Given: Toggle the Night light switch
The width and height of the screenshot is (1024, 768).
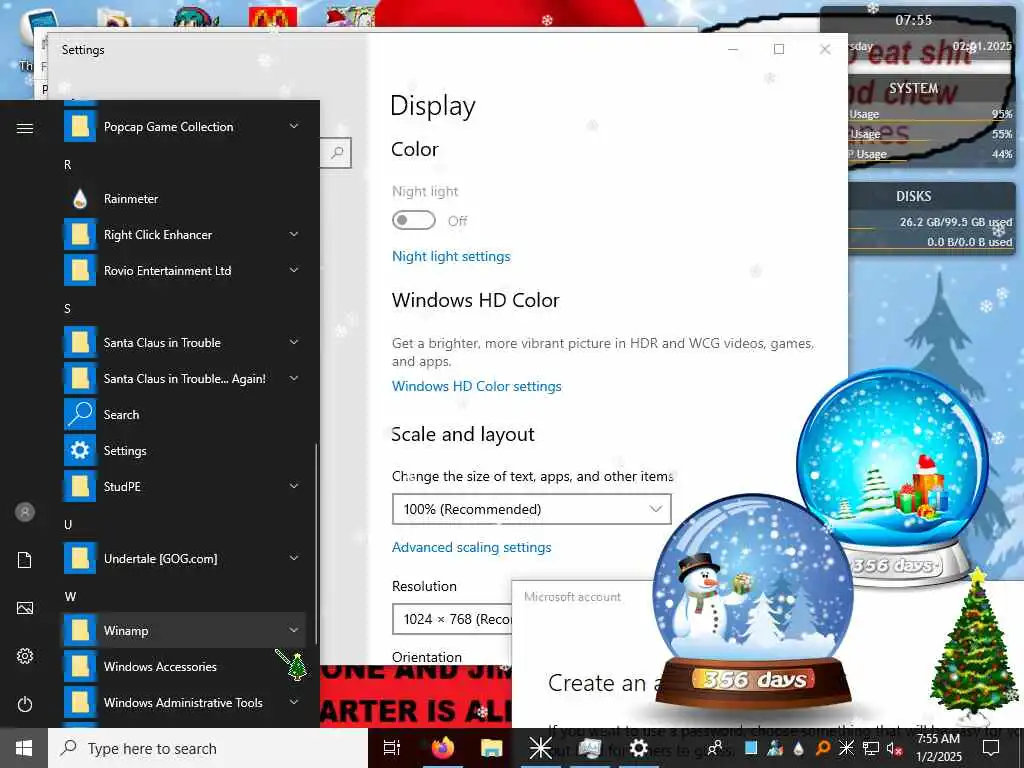Looking at the screenshot, I should 413,220.
